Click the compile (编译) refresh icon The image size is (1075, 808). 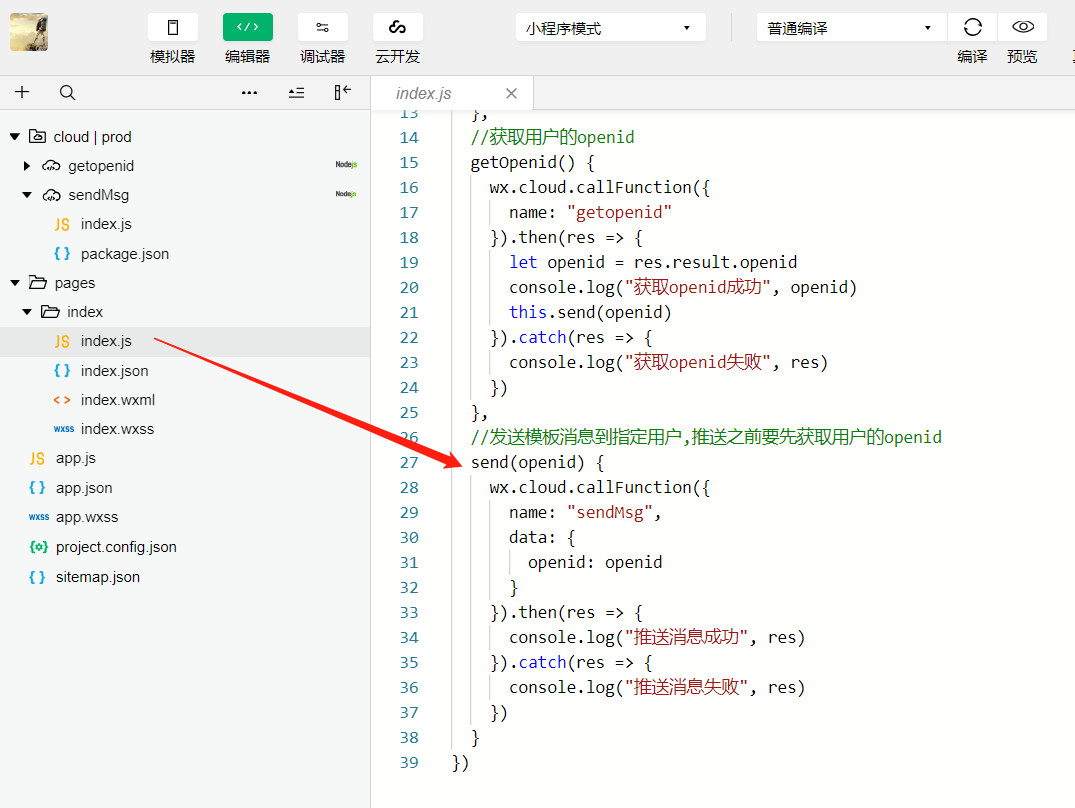pos(972,27)
